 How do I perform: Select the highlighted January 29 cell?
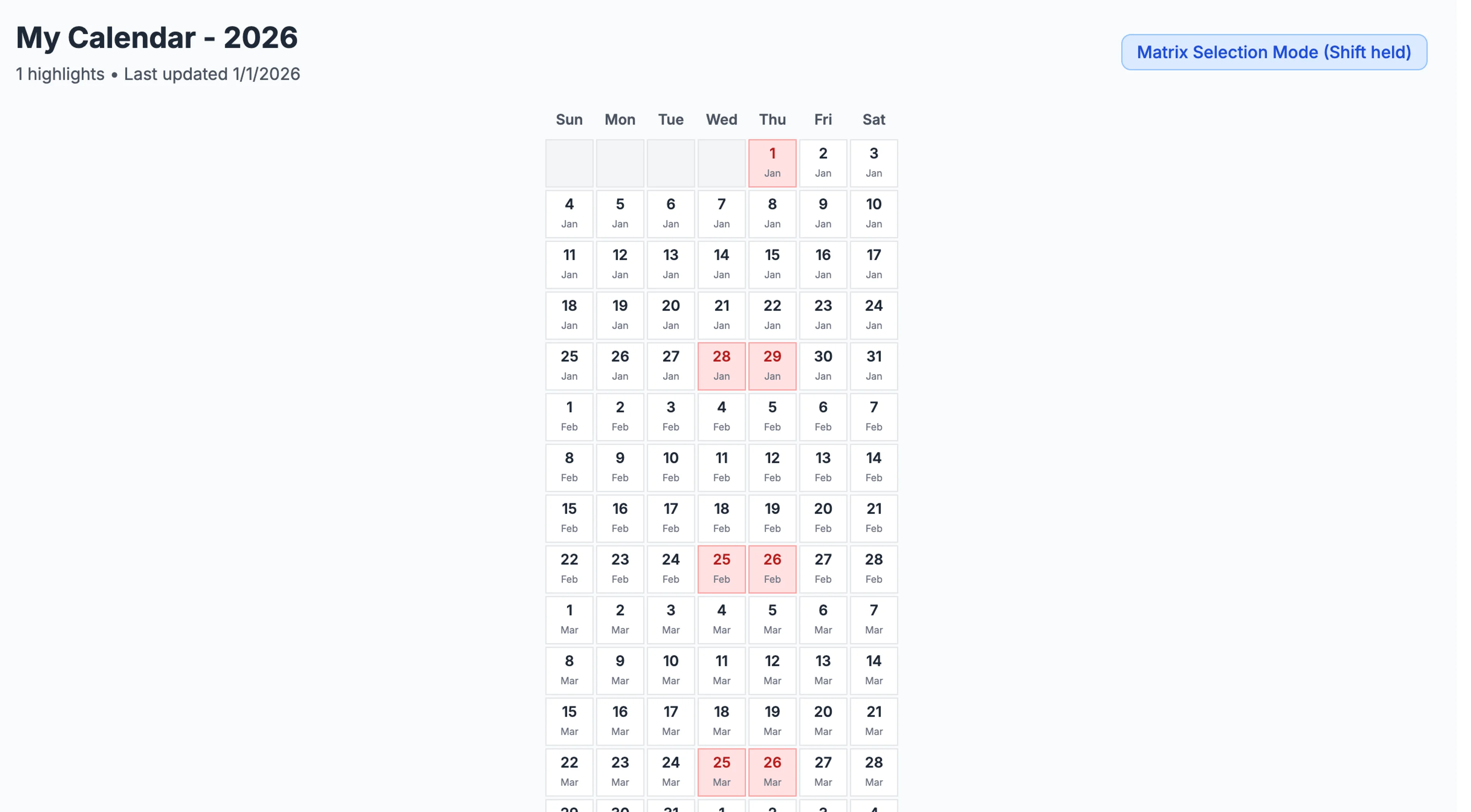[x=772, y=366]
